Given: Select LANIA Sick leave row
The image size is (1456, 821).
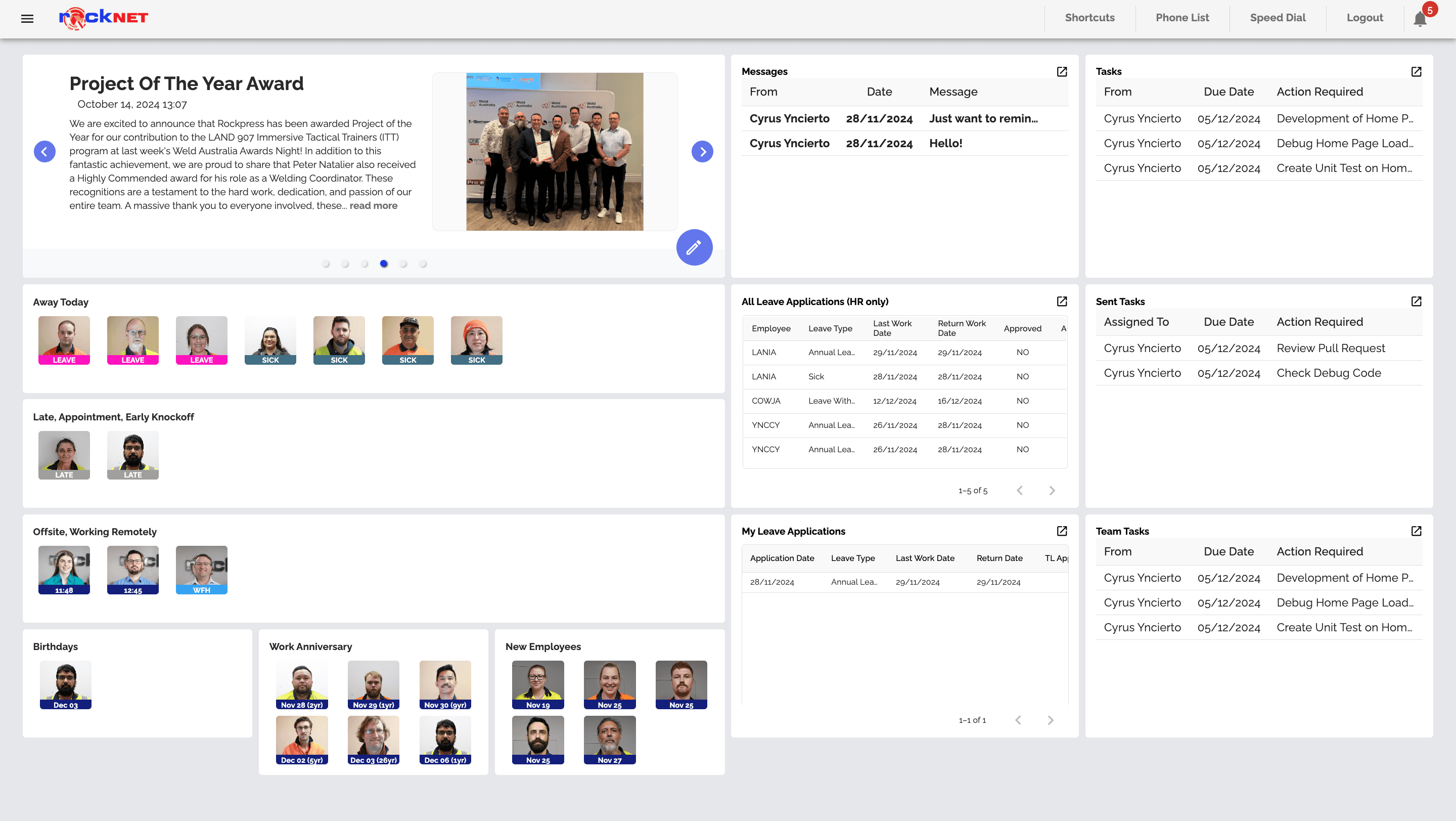Looking at the screenshot, I should click(904, 376).
